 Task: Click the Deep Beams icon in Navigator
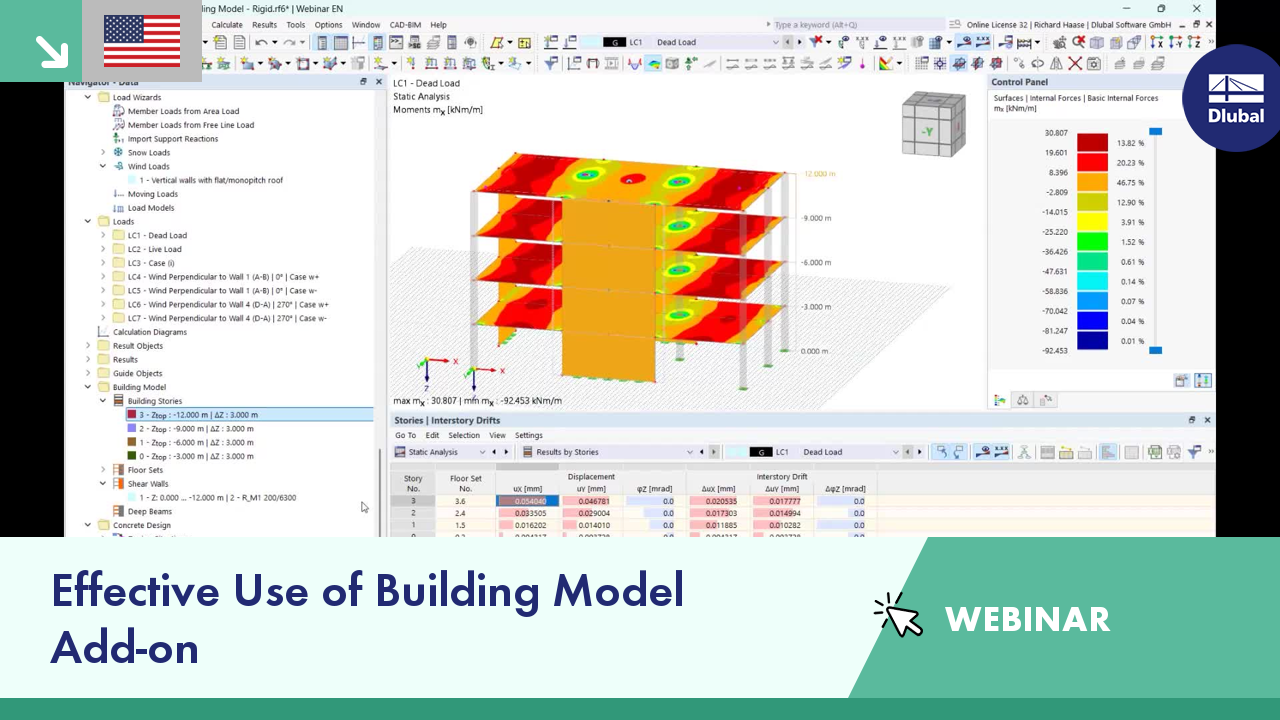[x=118, y=511]
